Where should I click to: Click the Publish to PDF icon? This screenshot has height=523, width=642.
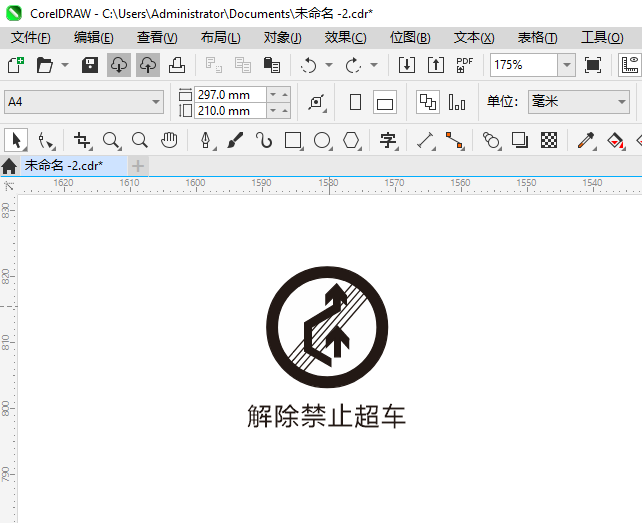click(x=465, y=65)
